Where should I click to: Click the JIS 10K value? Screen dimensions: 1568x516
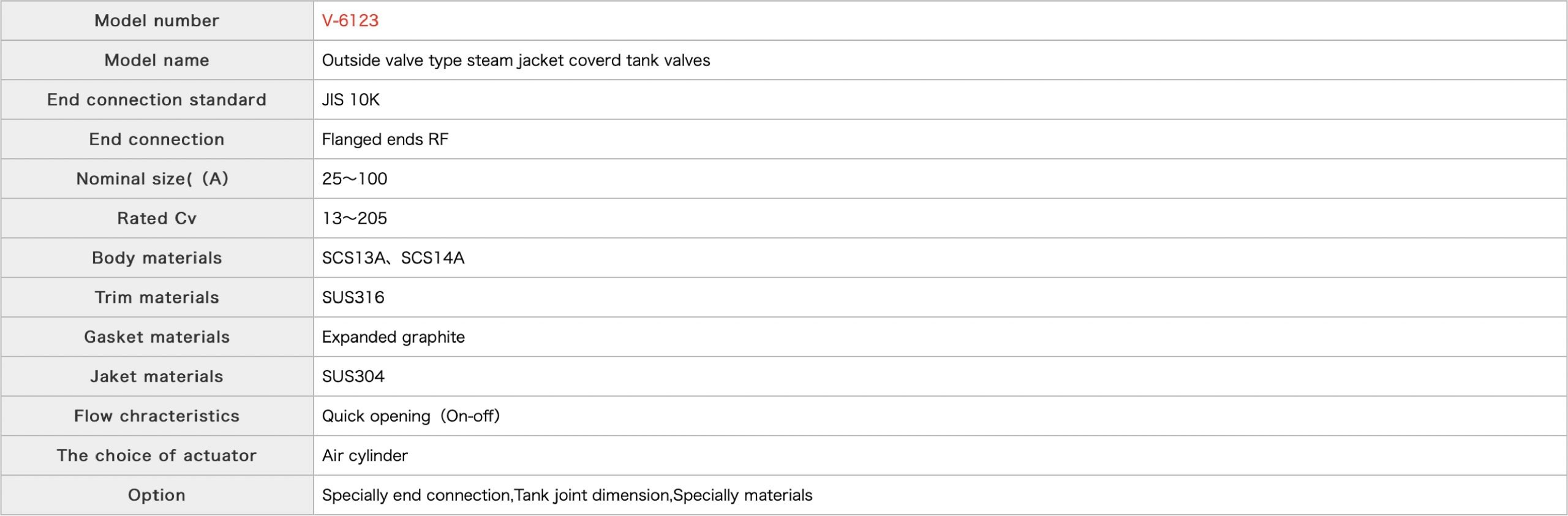coord(351,100)
